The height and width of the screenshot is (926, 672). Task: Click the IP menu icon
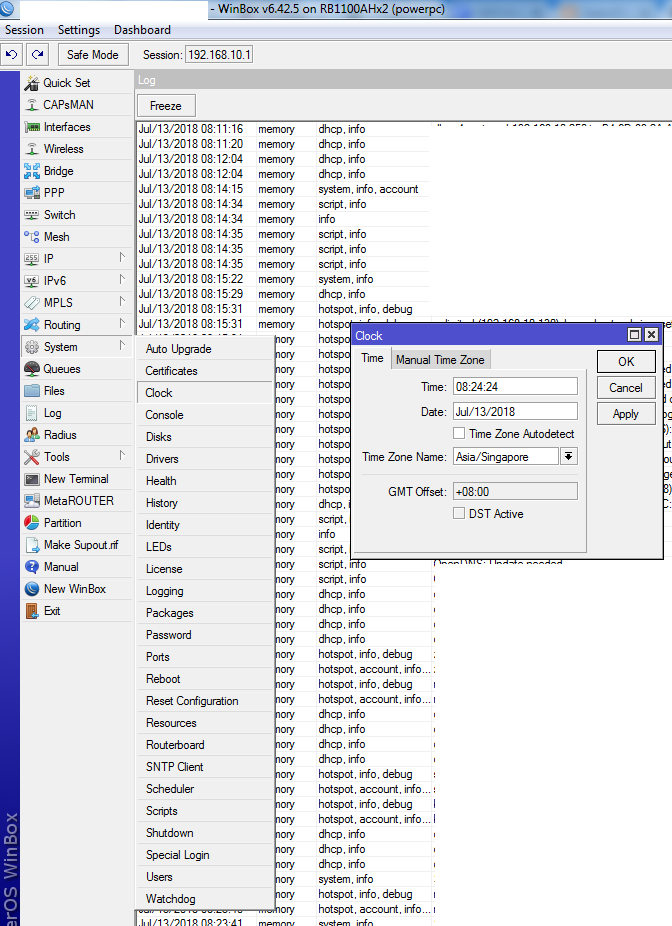[x=31, y=259]
